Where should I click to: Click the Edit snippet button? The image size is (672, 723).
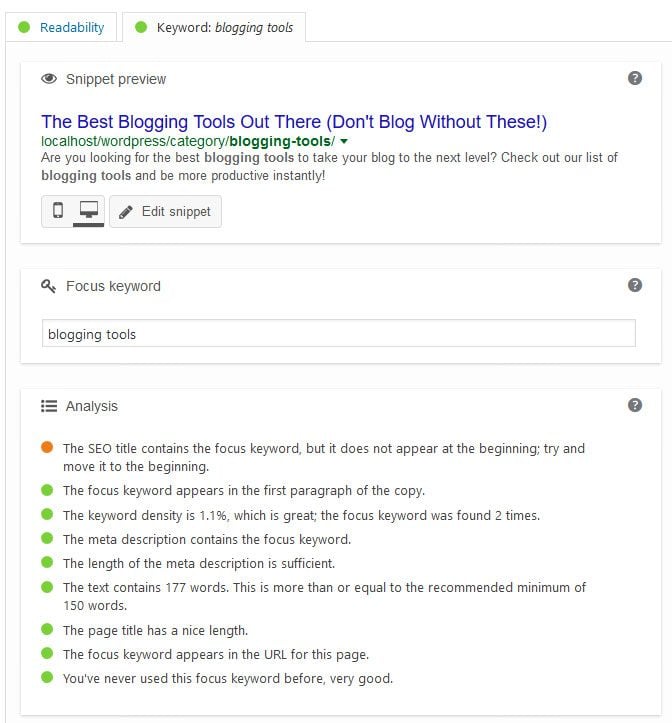tap(166, 211)
